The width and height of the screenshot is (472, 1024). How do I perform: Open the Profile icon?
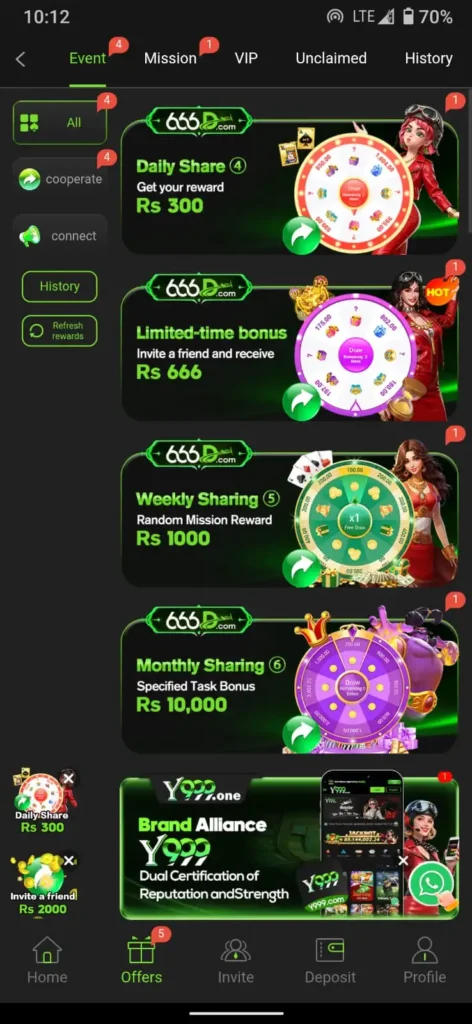coord(424,950)
